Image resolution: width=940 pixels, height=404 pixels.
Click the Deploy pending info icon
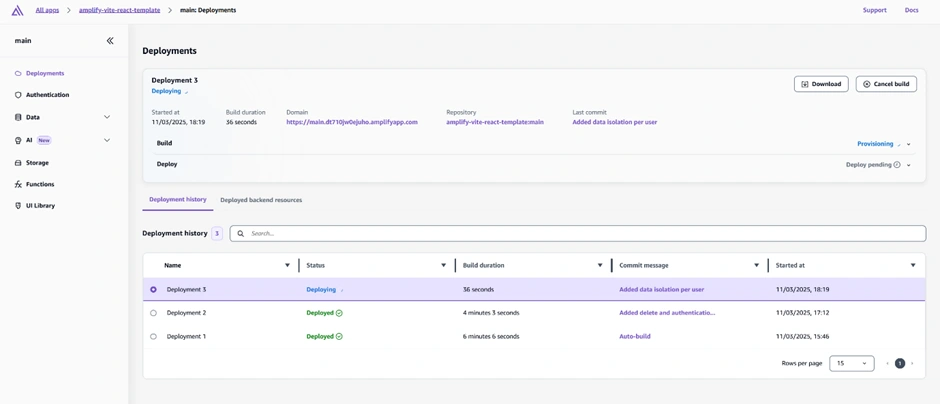coord(897,165)
